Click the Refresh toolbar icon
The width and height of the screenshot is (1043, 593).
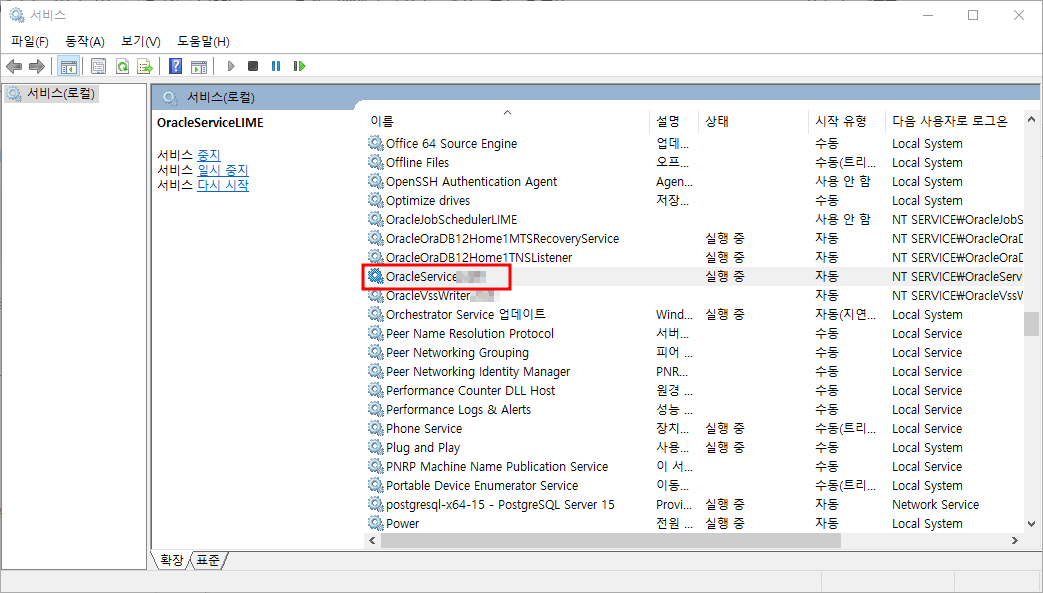coord(122,66)
